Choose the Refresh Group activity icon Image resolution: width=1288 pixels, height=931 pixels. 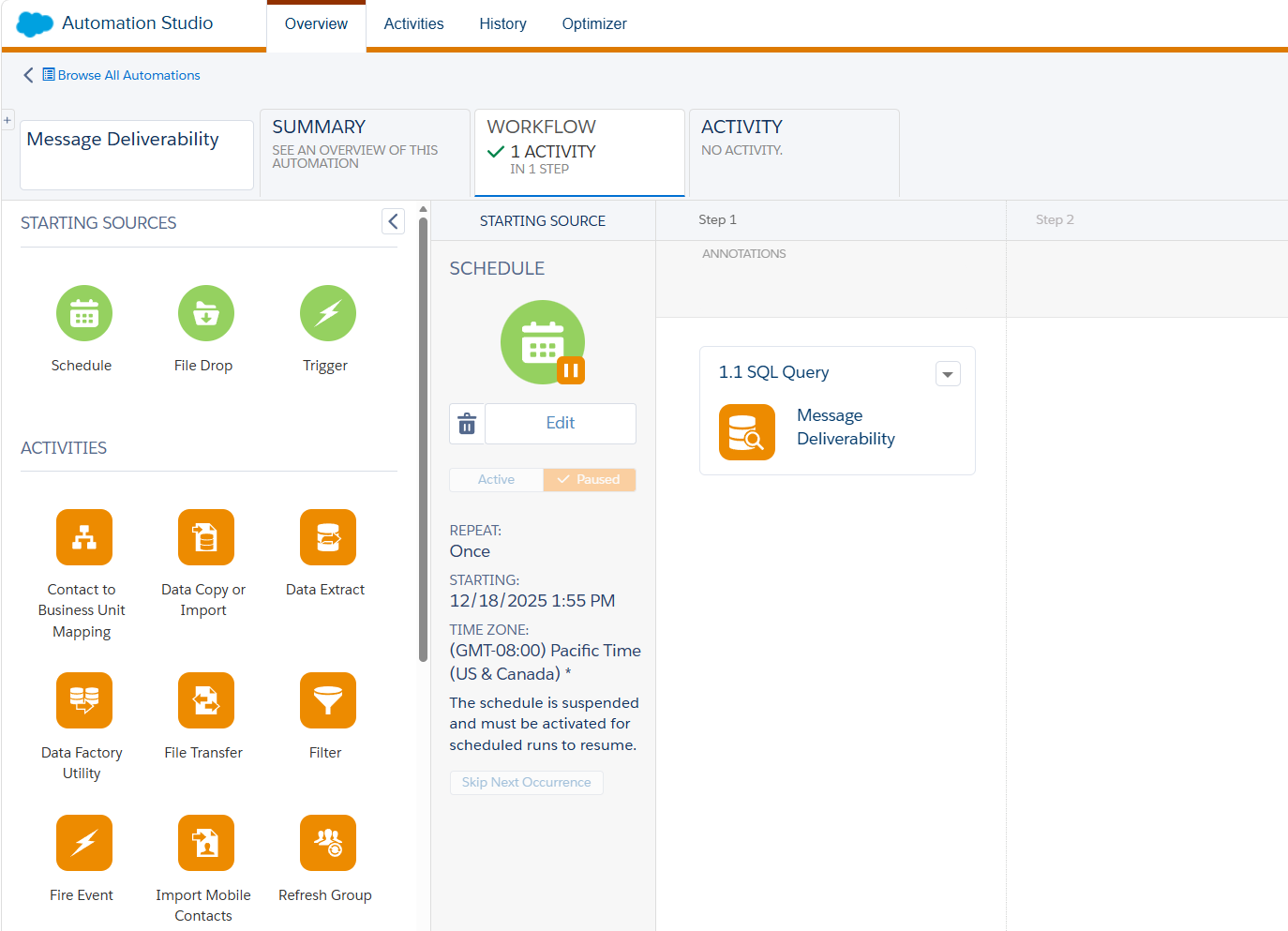click(x=327, y=843)
